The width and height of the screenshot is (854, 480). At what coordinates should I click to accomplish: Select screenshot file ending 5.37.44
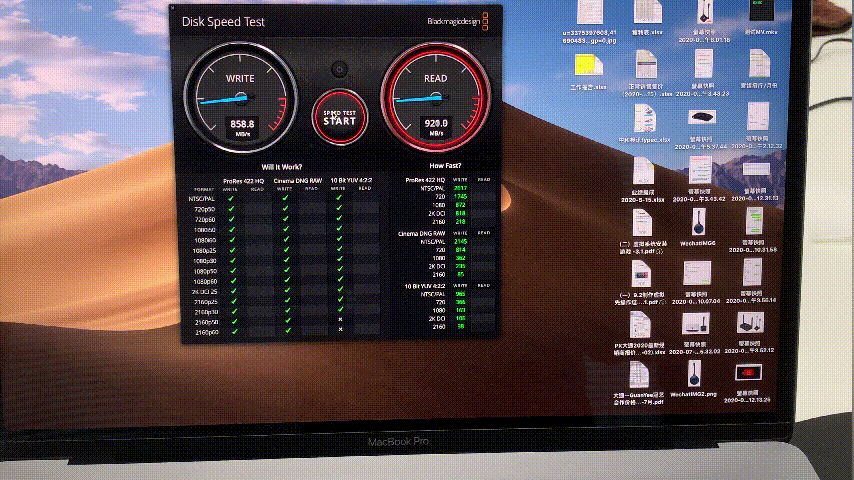(x=702, y=129)
